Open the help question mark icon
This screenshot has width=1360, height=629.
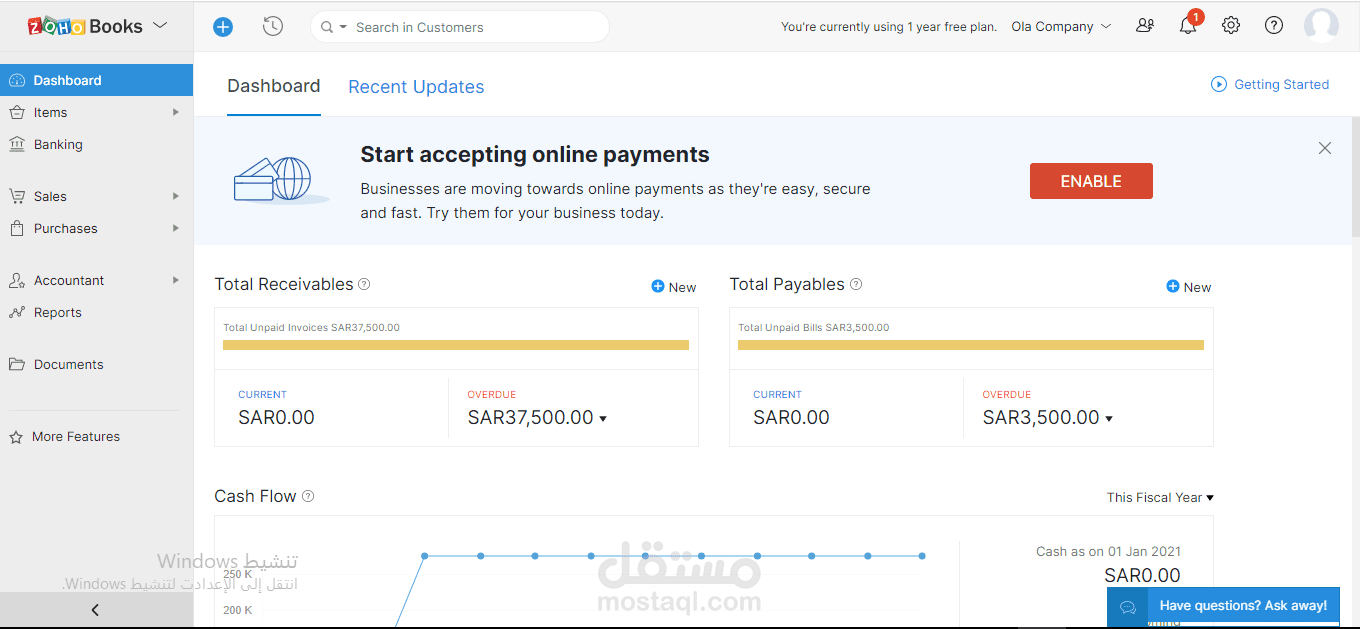[x=1273, y=25]
